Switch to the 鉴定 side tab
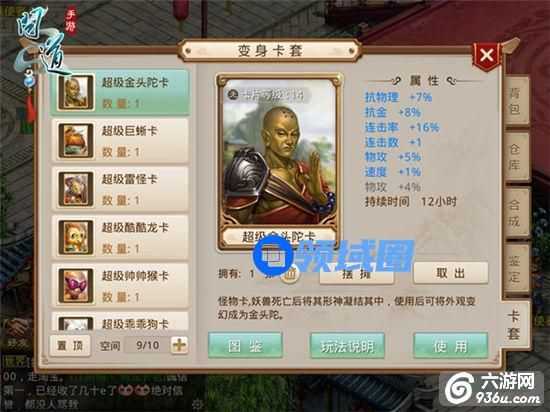Screen dimensions: 550x412 coord(515,268)
